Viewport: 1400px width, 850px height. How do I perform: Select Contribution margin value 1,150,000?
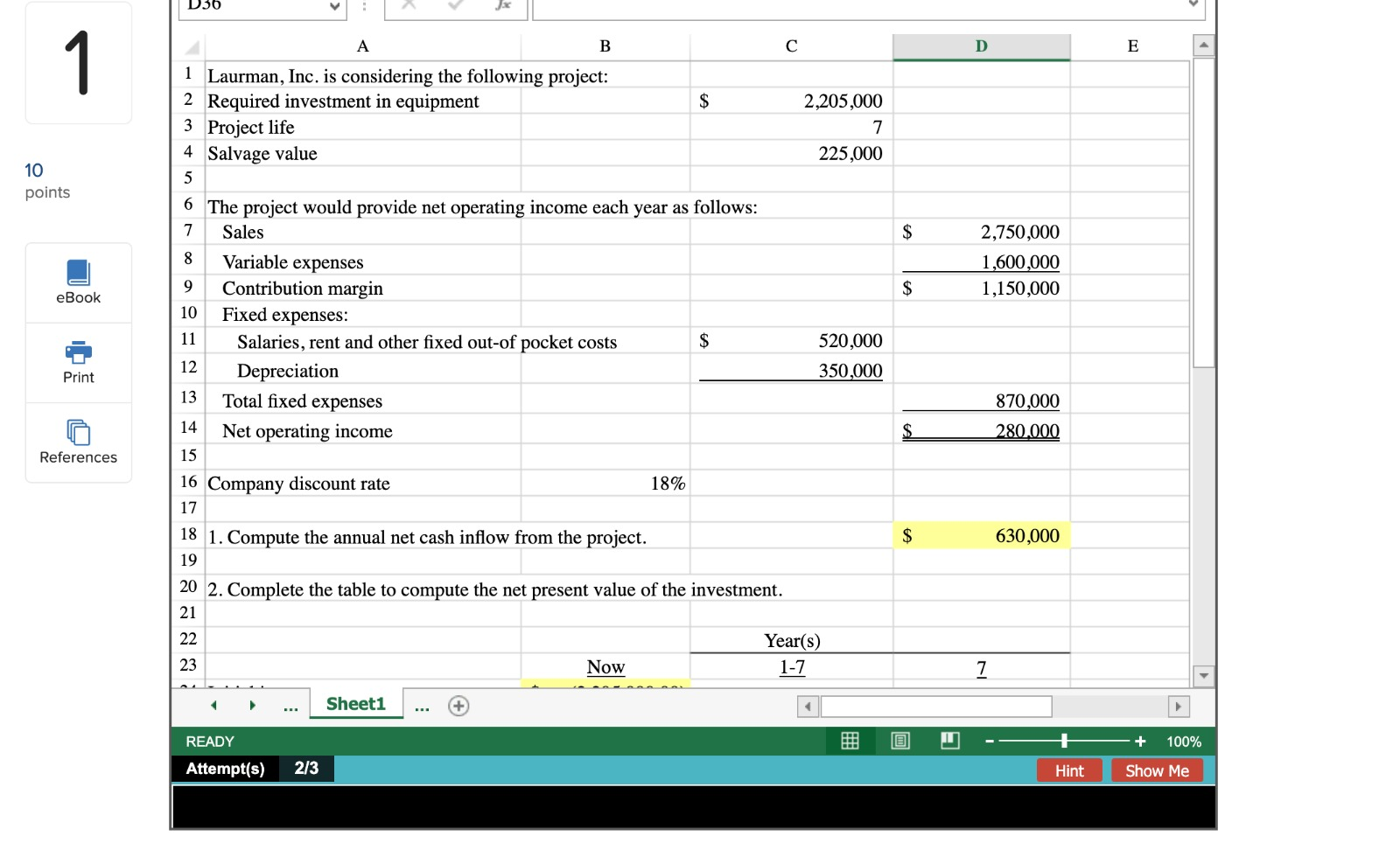[982, 289]
